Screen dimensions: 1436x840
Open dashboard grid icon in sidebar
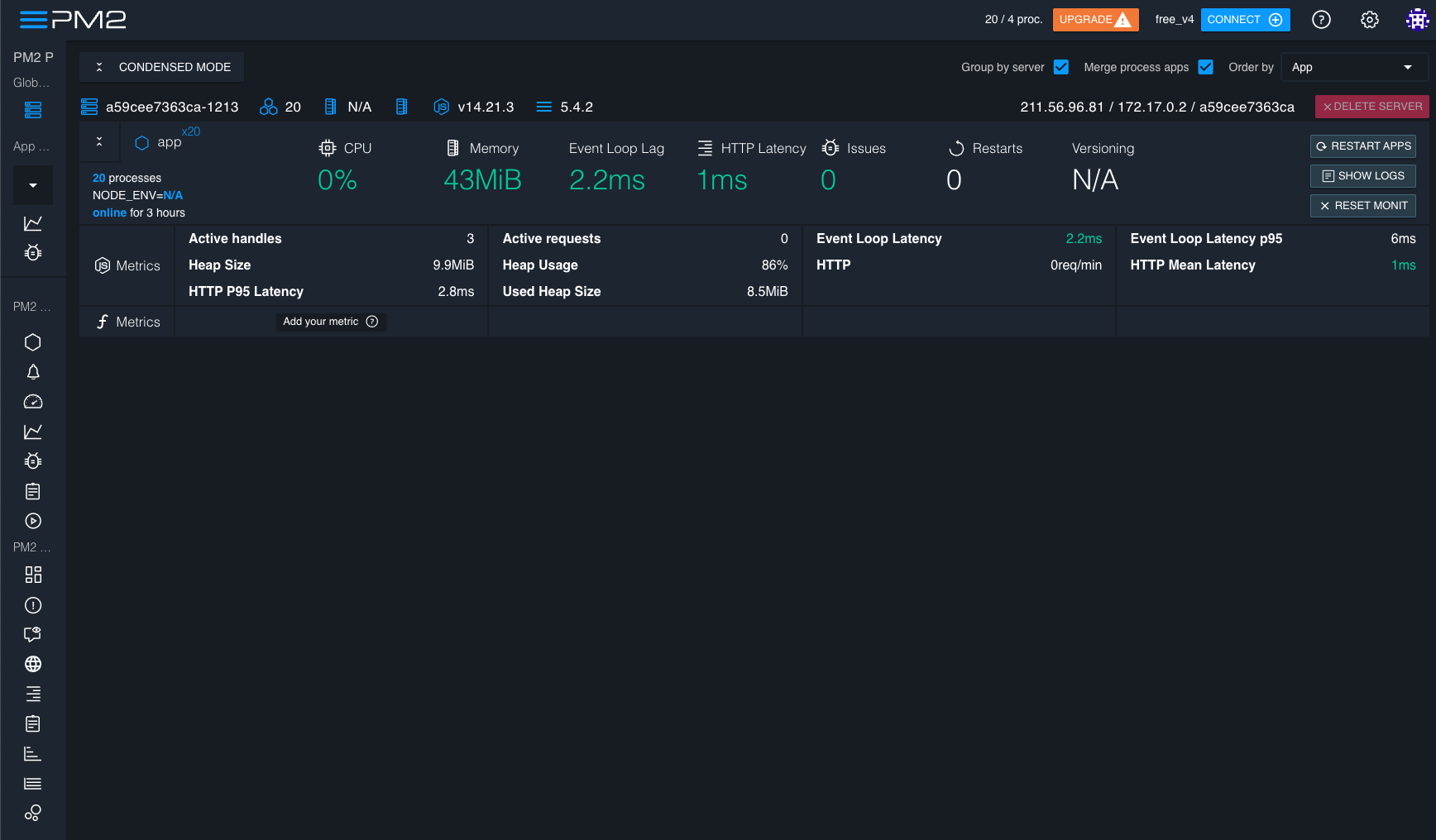33,575
